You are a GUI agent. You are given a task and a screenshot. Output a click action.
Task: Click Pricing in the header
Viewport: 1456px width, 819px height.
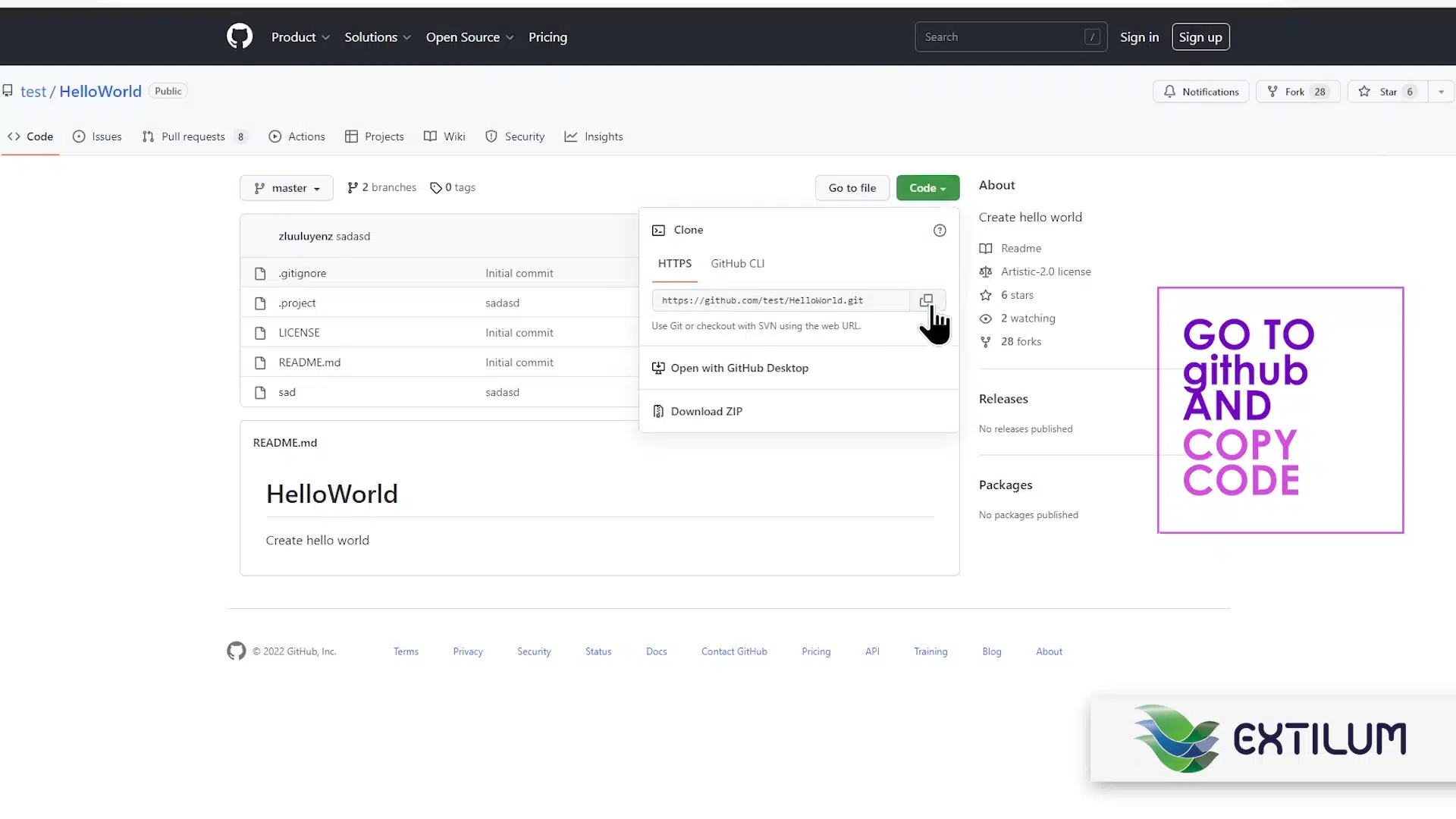pos(548,37)
